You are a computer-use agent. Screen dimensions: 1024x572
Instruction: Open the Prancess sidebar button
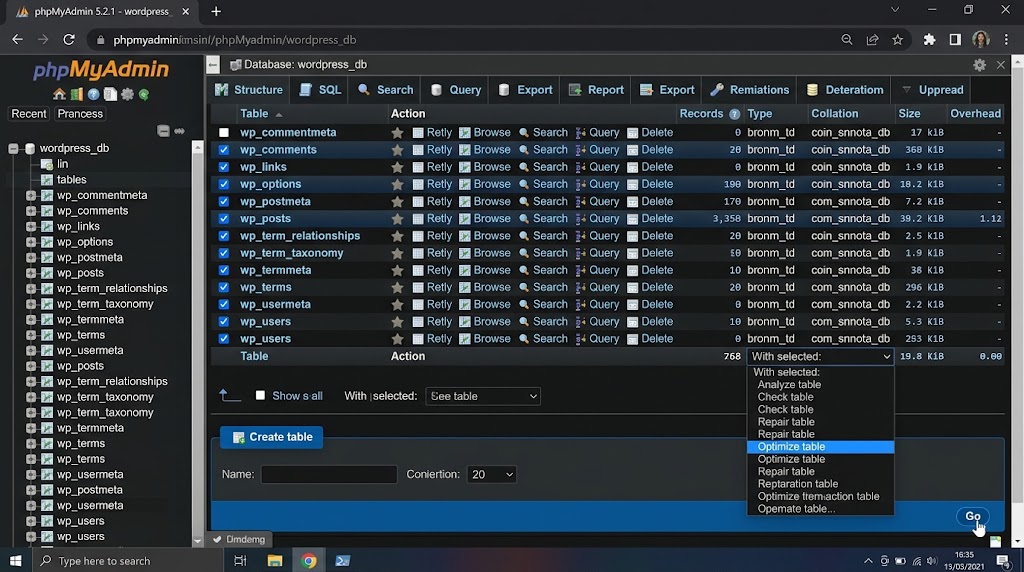pyautogui.click(x=80, y=114)
